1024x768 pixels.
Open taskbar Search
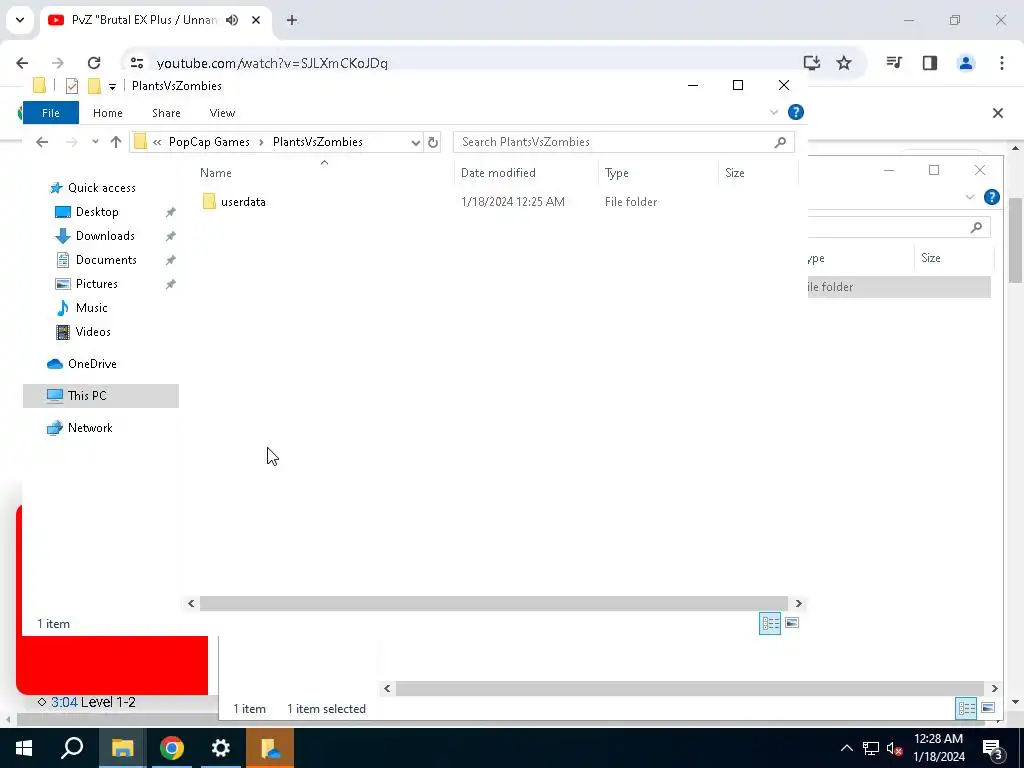pyautogui.click(x=72, y=748)
